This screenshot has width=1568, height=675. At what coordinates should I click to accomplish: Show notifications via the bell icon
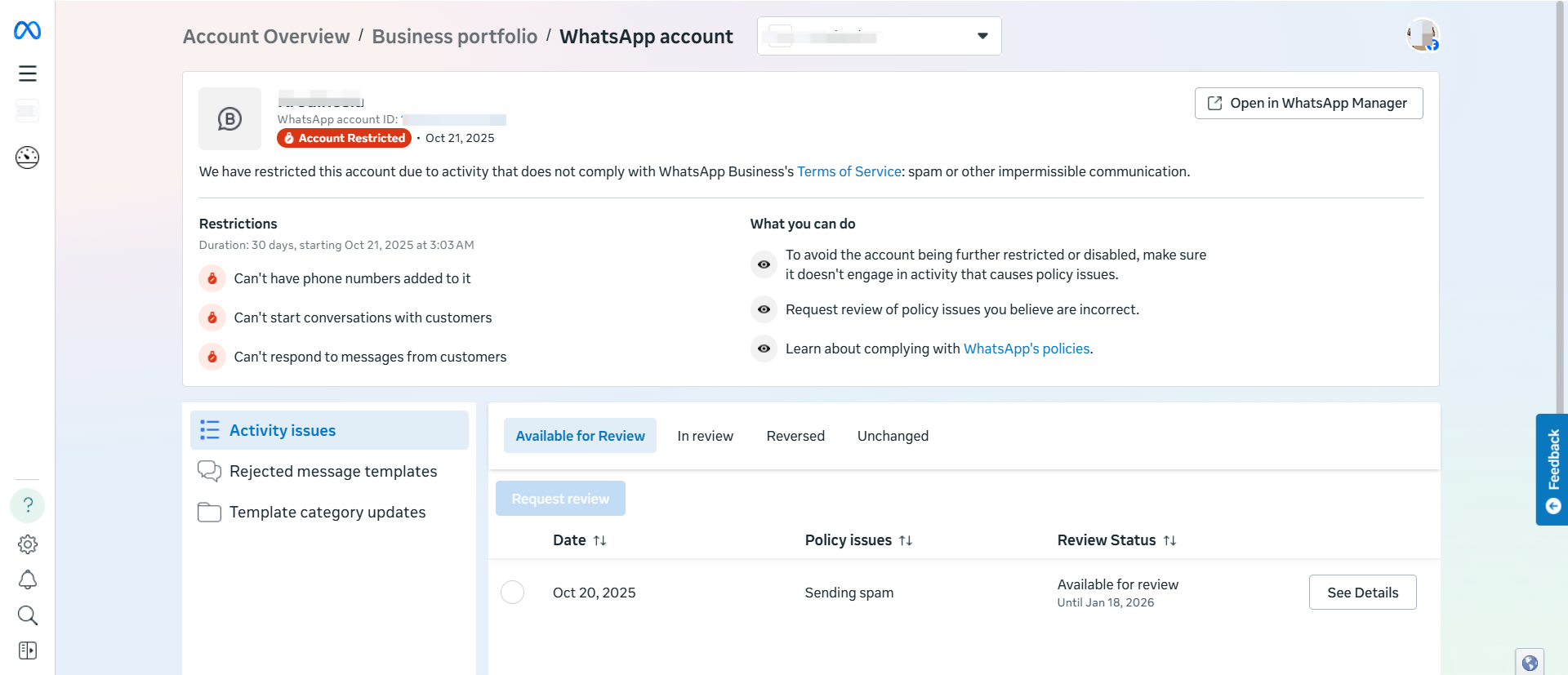tap(28, 580)
